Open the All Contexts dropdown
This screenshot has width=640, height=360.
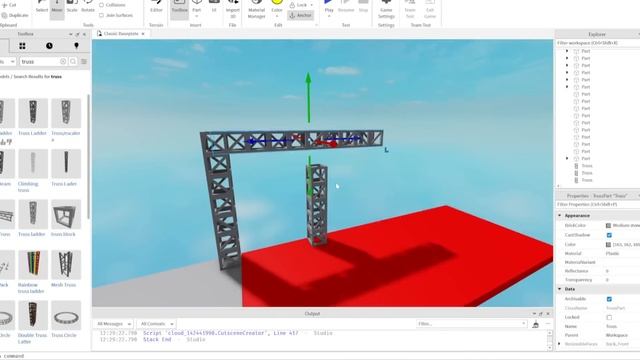click(x=157, y=324)
